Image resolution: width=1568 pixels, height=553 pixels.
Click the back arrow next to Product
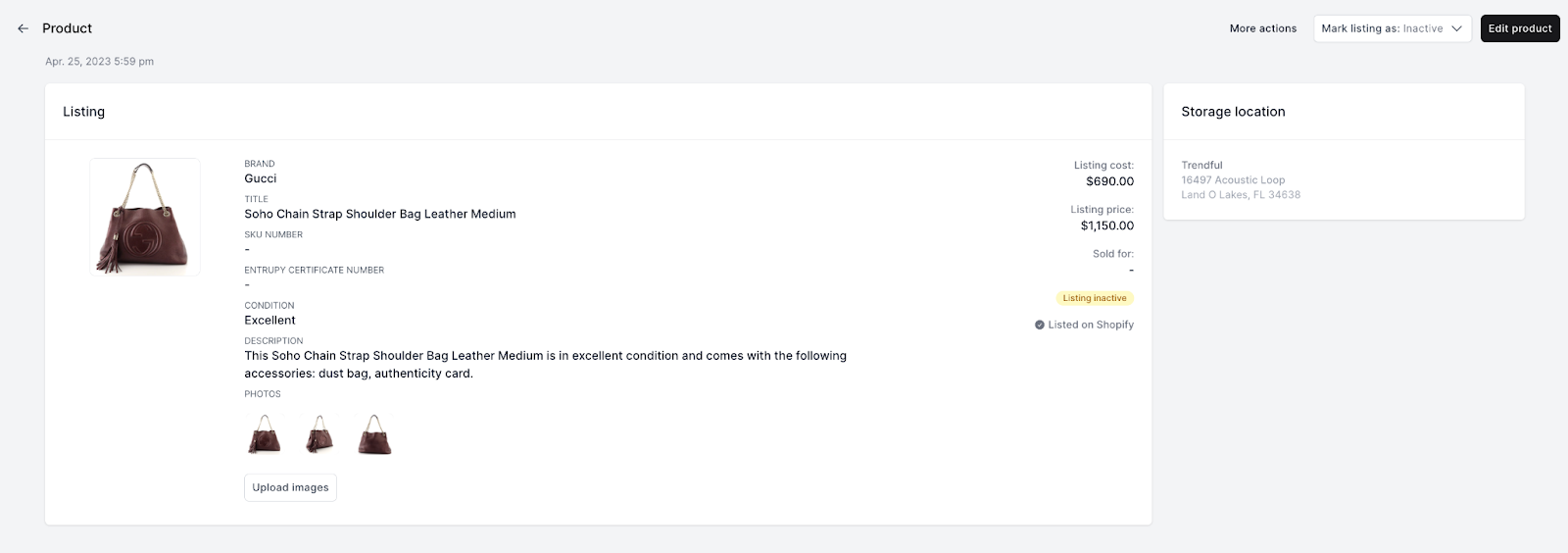point(23,28)
